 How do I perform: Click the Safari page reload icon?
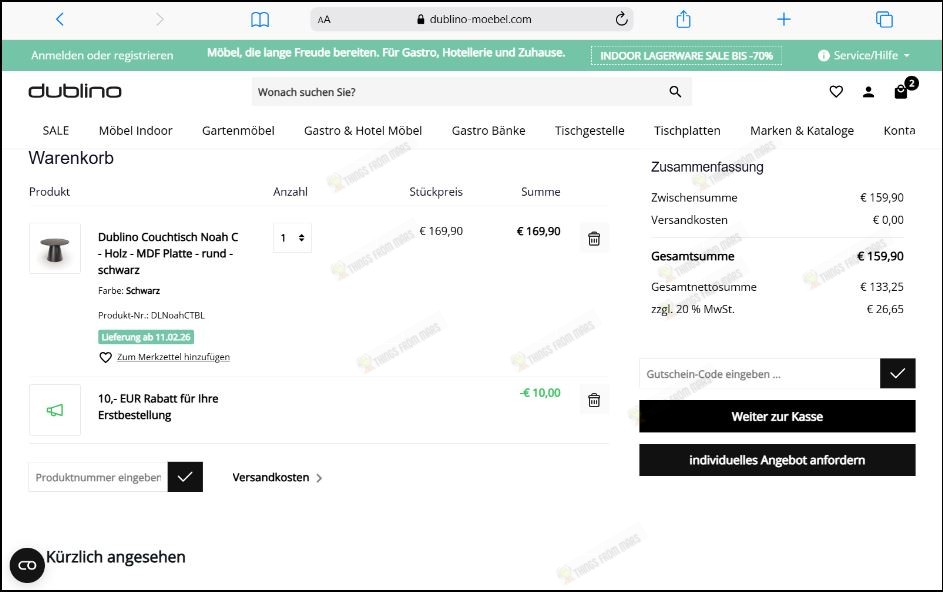[620, 18]
